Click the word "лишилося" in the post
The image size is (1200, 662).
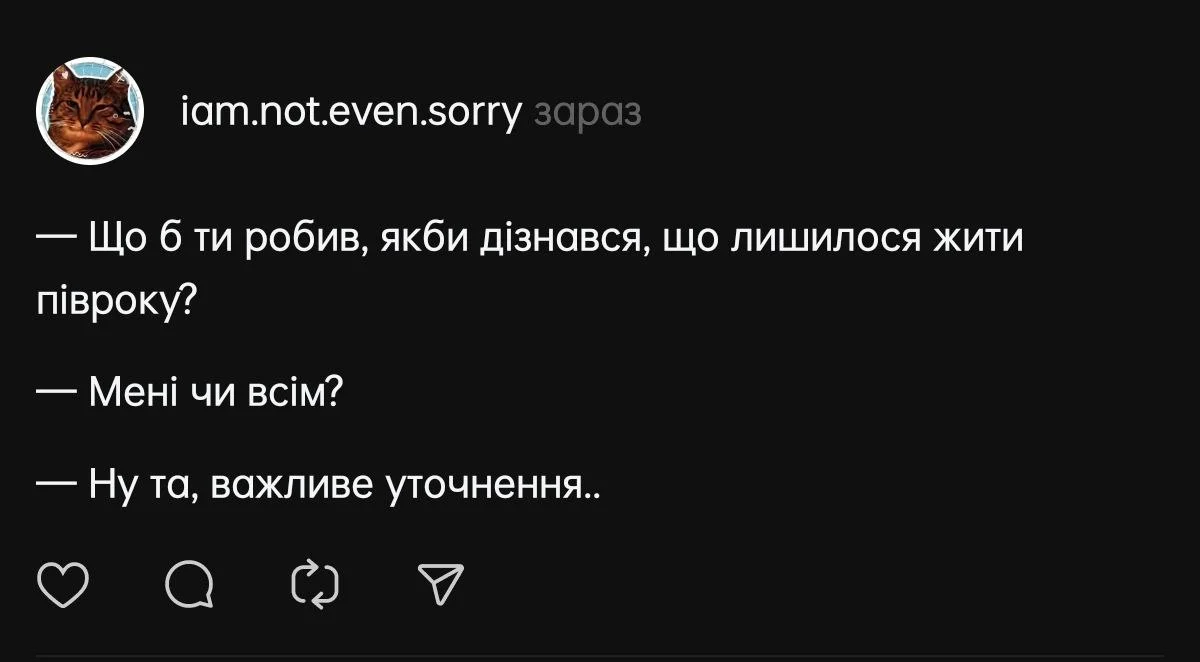coord(822,242)
